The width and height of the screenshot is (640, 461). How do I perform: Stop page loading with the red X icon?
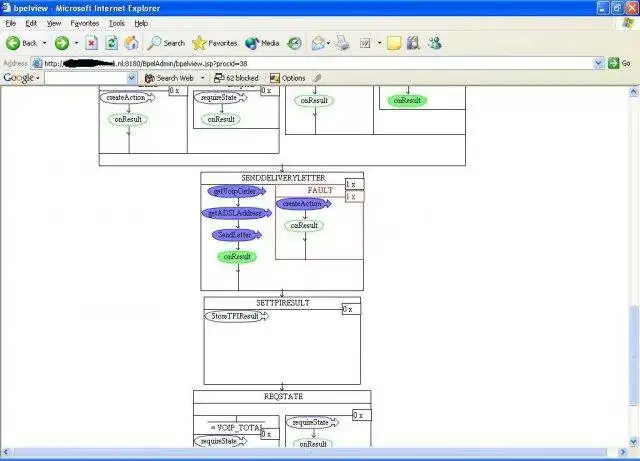tap(92, 43)
